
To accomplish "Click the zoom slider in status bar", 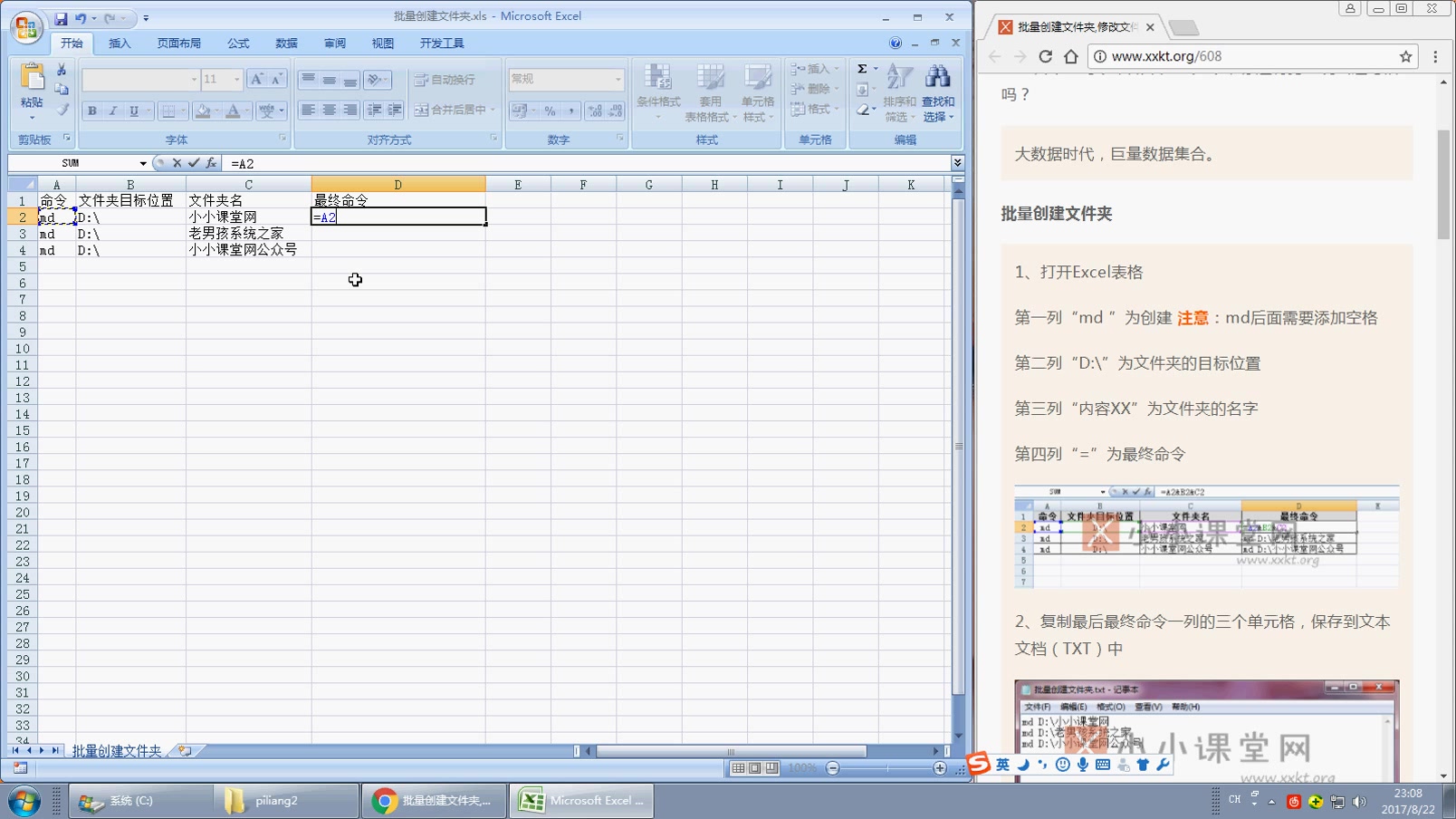I will (886, 768).
